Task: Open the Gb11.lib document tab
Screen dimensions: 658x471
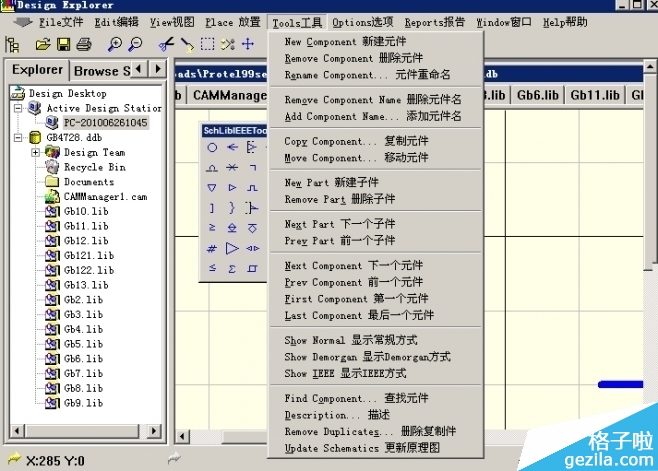Action: [x=592, y=95]
